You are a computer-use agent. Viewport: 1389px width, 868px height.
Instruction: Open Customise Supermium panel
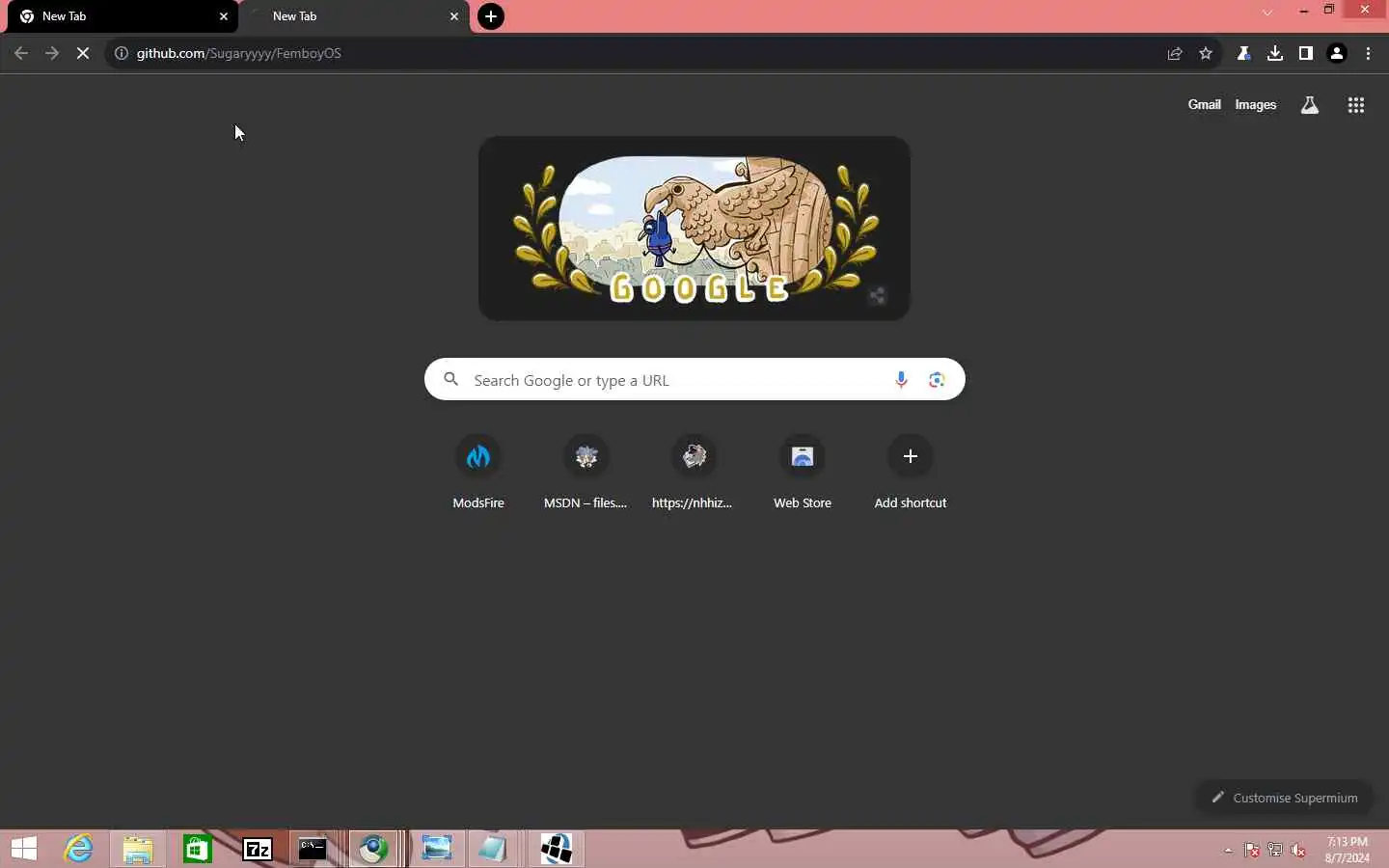pyautogui.click(x=1284, y=798)
